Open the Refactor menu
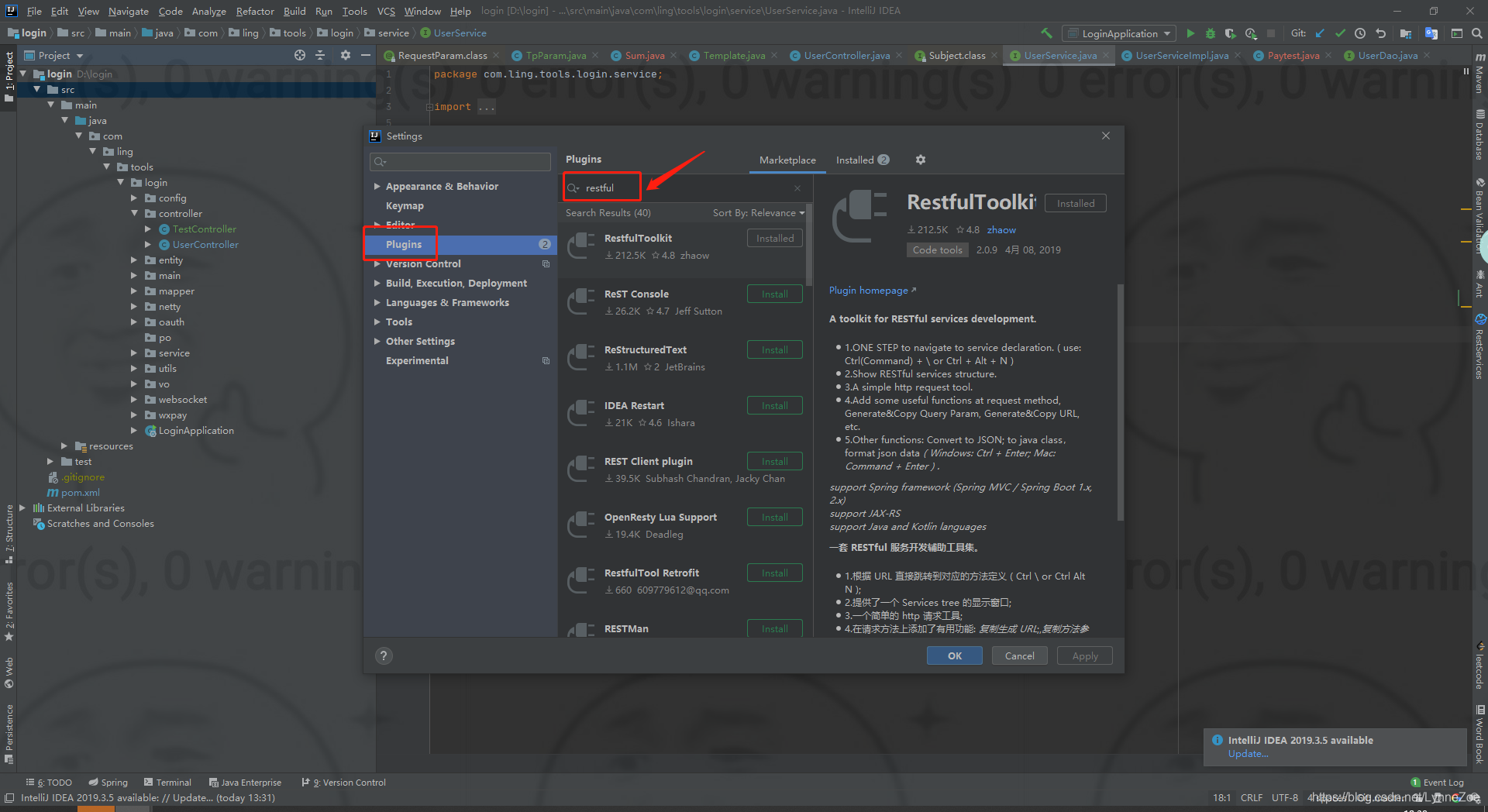The height and width of the screenshot is (812, 1488). tap(255, 11)
